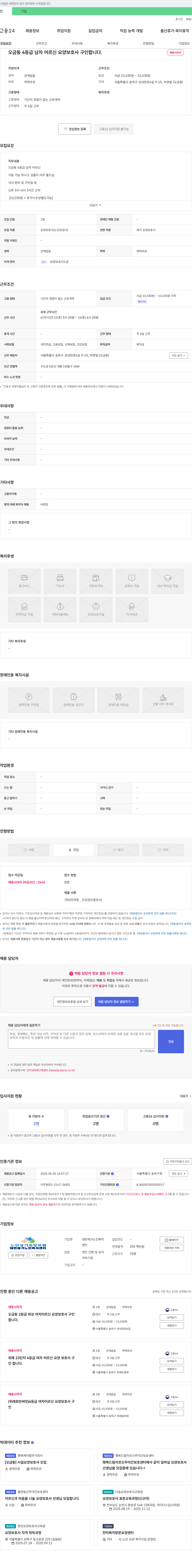192x1568 pixels.
Task: Jump to the 근무조건 tab
Action: [x=41, y=44]
